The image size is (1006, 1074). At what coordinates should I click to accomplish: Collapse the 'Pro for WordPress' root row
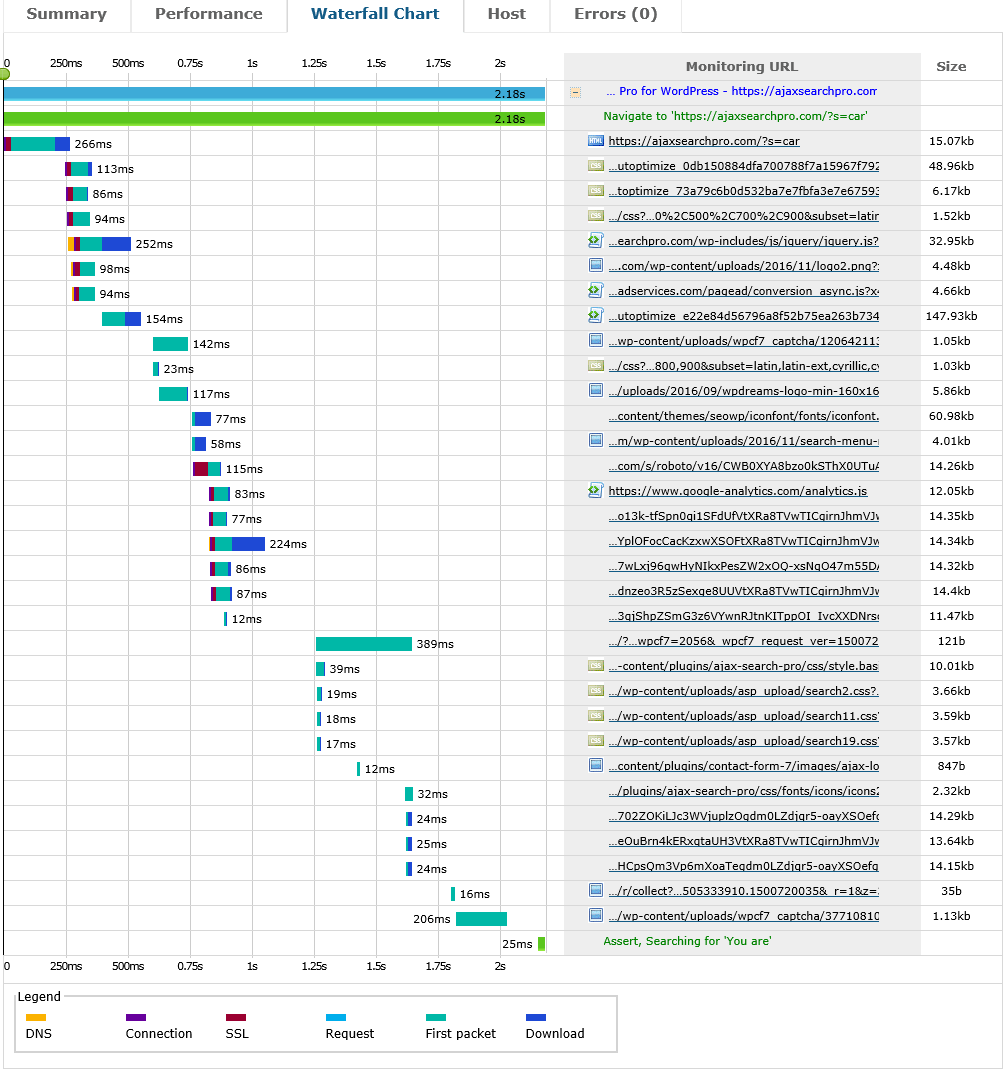click(576, 92)
